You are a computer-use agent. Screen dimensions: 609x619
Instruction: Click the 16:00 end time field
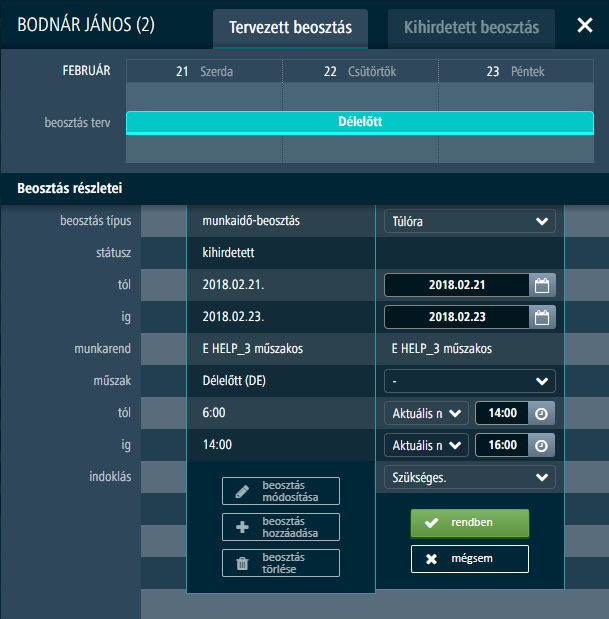(502, 445)
